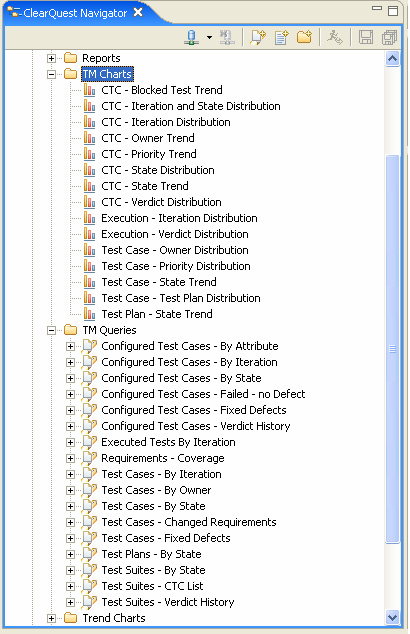Select Test Suites - CTC List query

152,586
